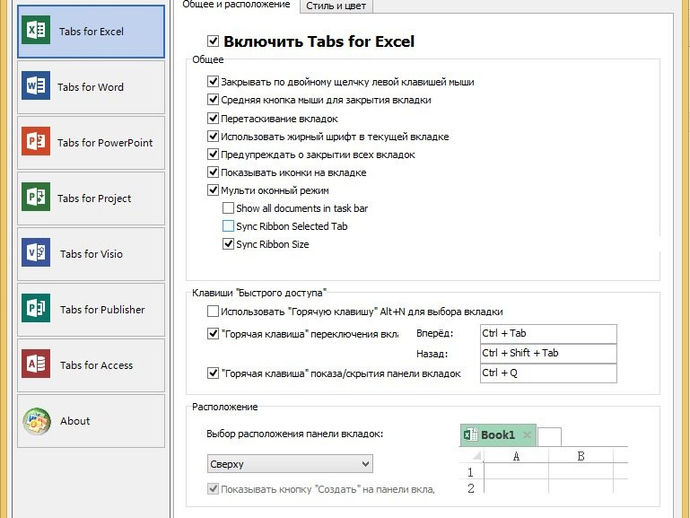Open Tabs for Visio settings
This screenshot has width=690, height=518.
point(91,254)
